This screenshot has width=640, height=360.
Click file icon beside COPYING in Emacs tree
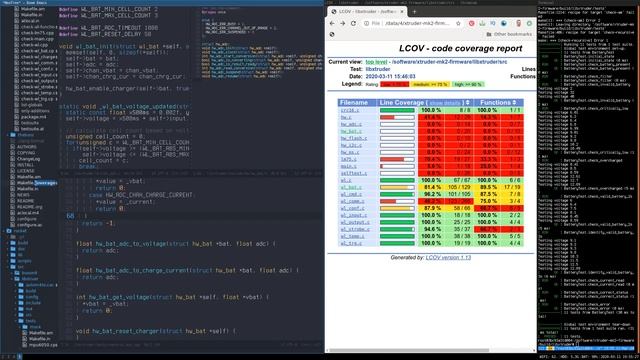pyautogui.click(x=12, y=153)
